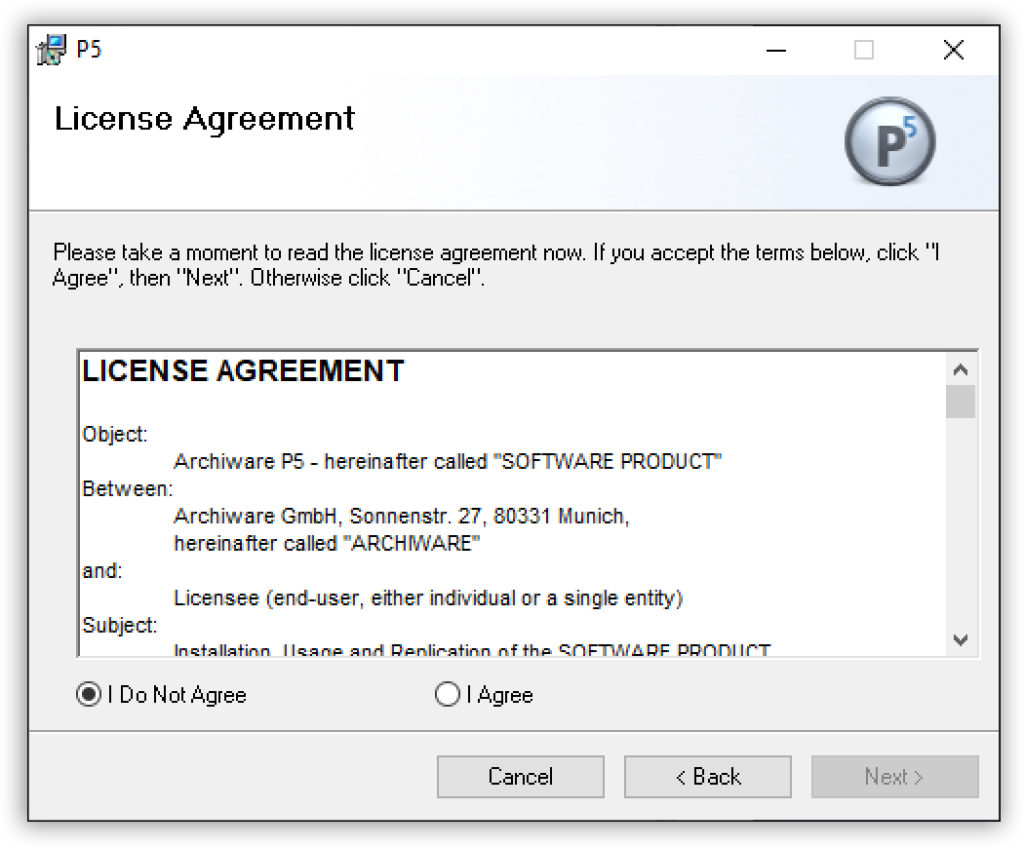Screen dimensions: 1024x848
Task: Click the license scrollbar up arrow
Action: [961, 369]
